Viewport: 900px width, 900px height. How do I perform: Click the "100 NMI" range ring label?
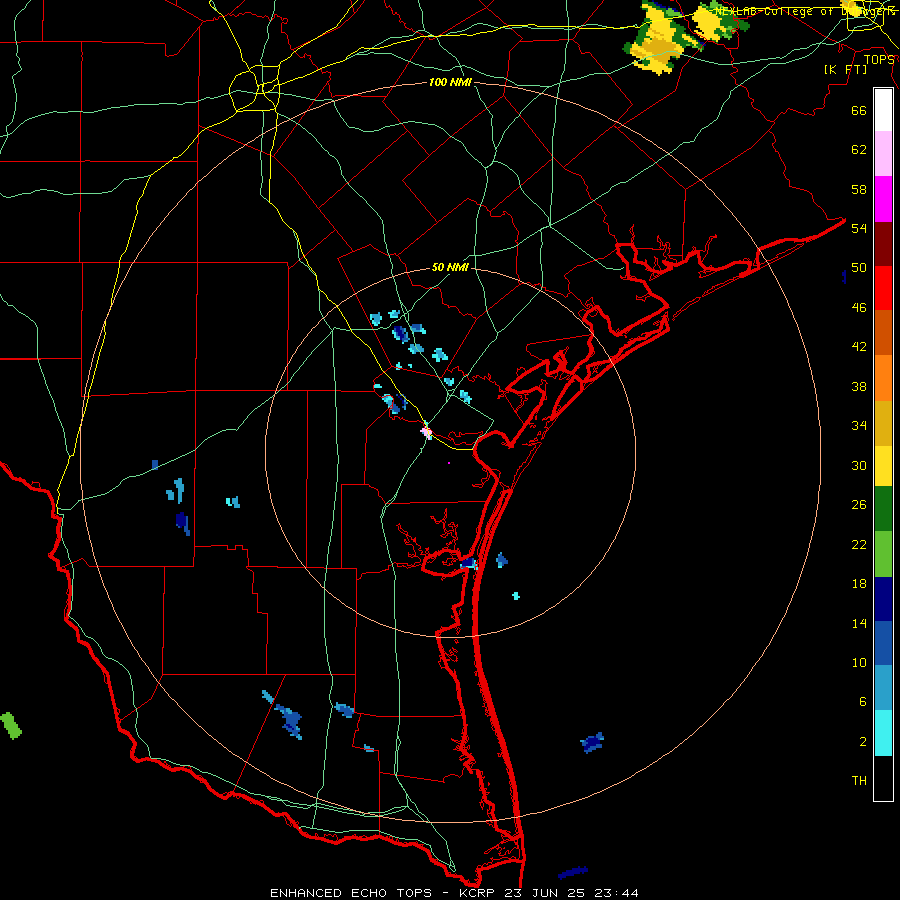450,83
